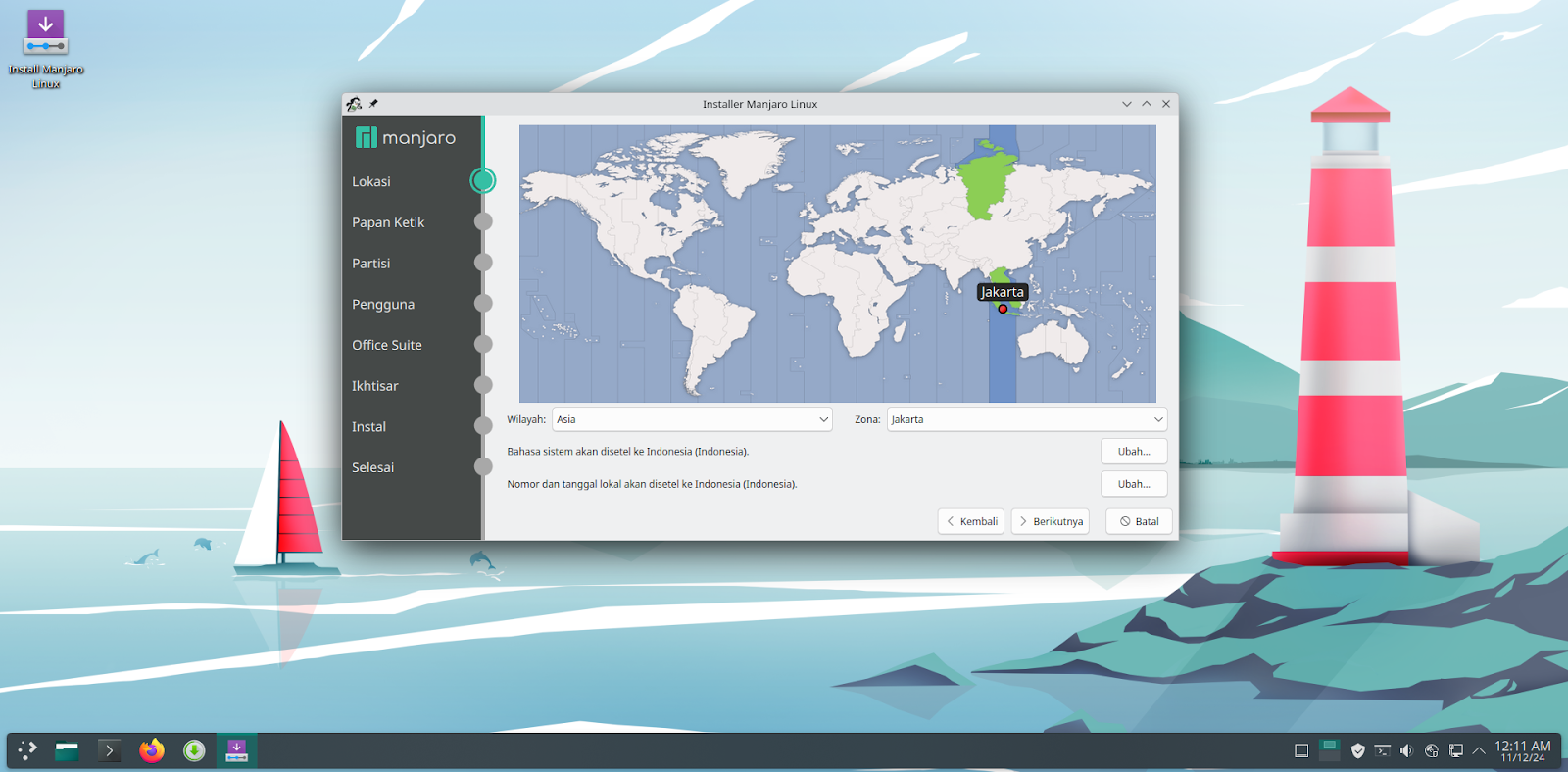Click the shield security icon in tray
Image resolution: width=1568 pixels, height=772 pixels.
pos(1357,750)
